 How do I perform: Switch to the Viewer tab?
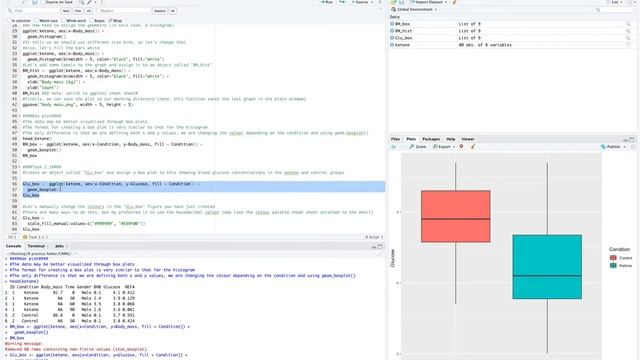(x=468, y=139)
